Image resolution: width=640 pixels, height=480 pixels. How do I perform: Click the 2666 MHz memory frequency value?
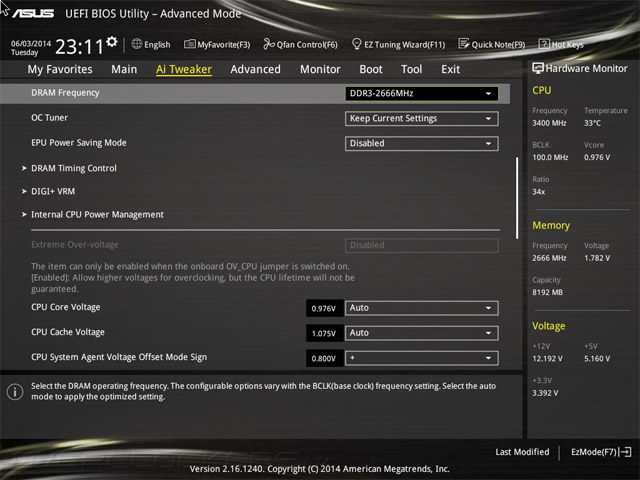(549, 258)
